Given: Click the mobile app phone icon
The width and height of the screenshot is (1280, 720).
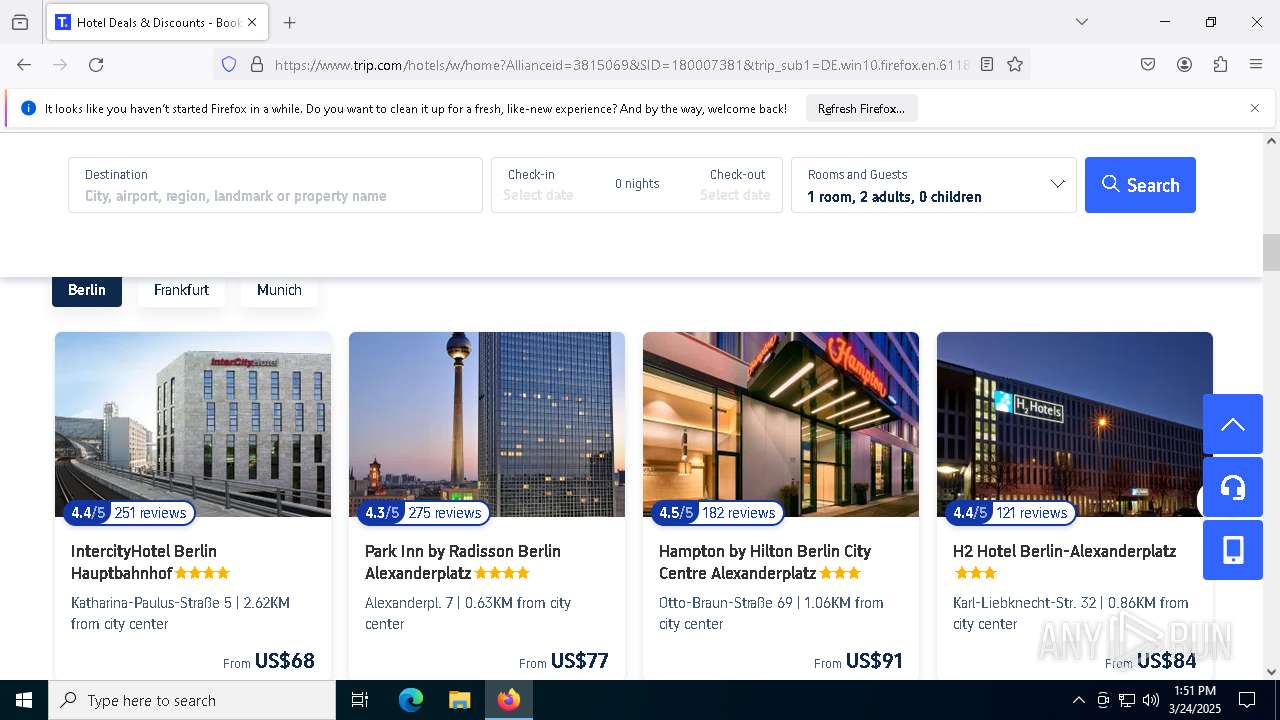Looking at the screenshot, I should pyautogui.click(x=1233, y=550).
